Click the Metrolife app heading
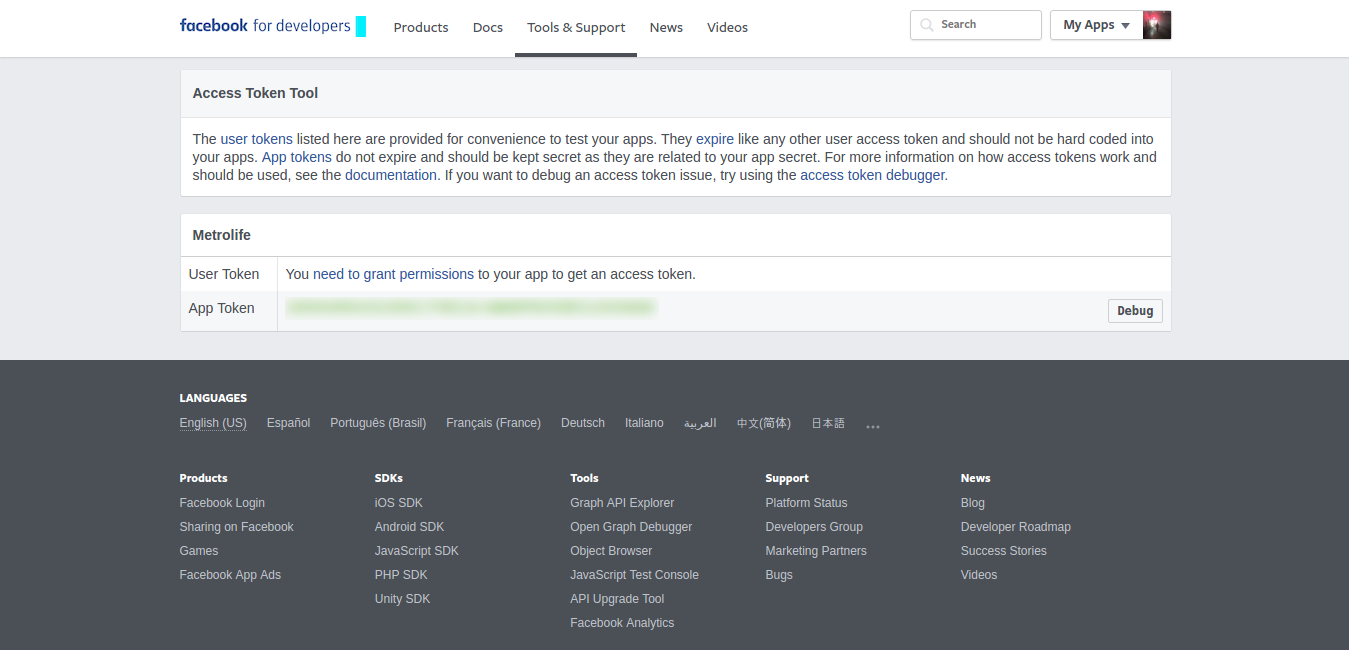This screenshot has height=650, width=1349. point(222,235)
